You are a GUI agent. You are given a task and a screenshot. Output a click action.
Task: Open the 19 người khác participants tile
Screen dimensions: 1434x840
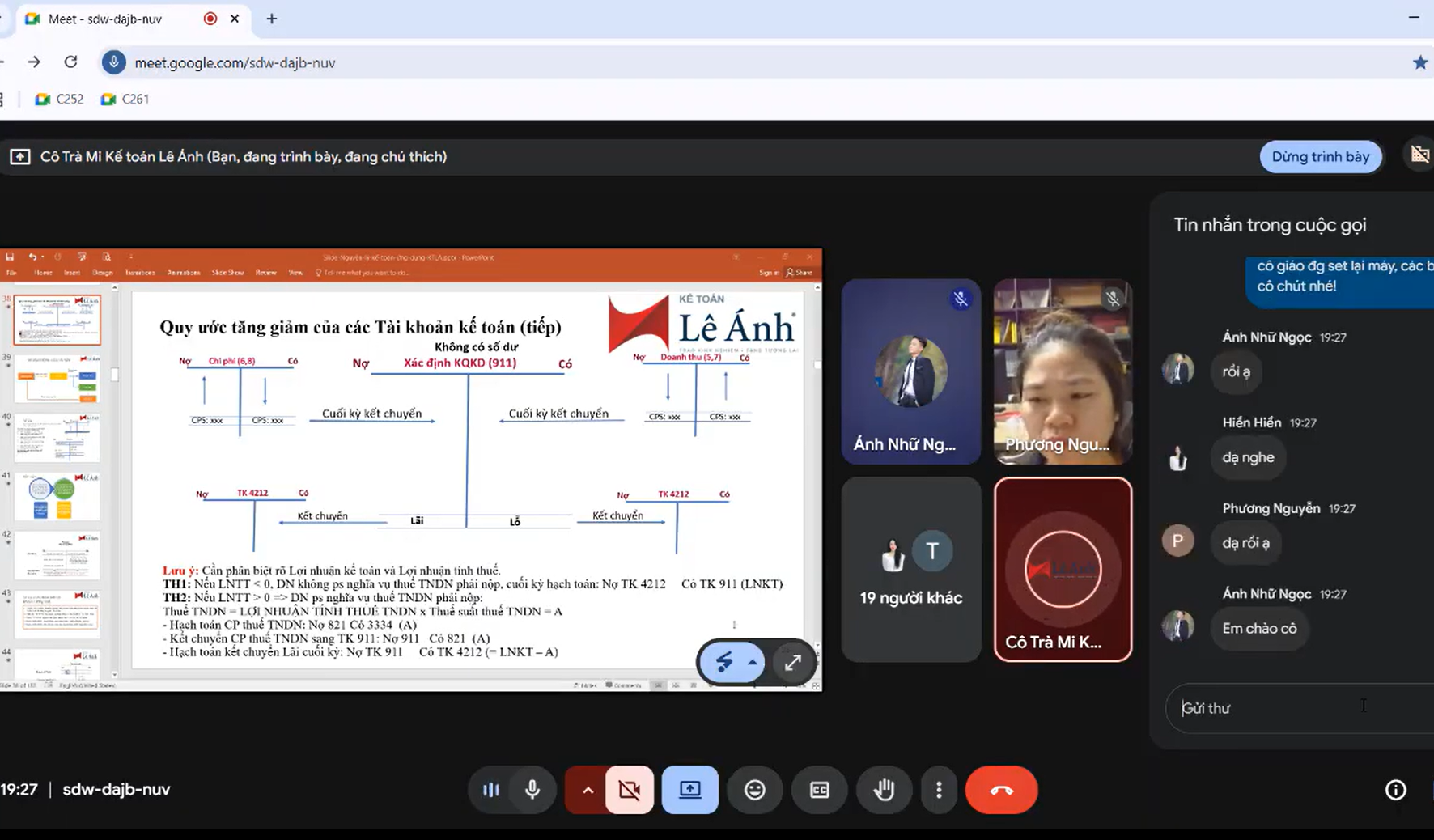(911, 570)
